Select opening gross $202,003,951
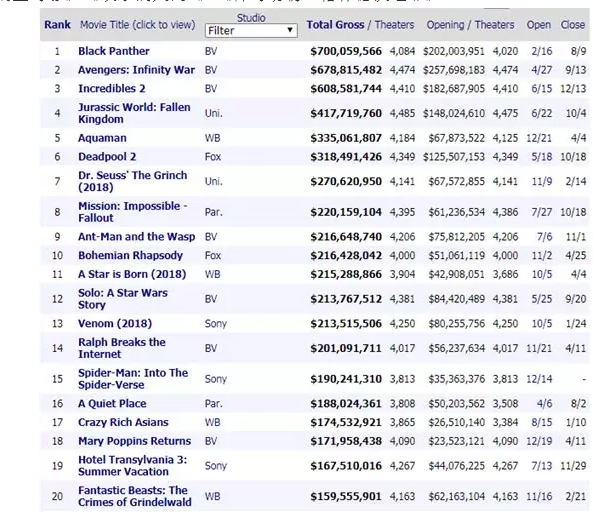The image size is (615, 520). coord(454,51)
